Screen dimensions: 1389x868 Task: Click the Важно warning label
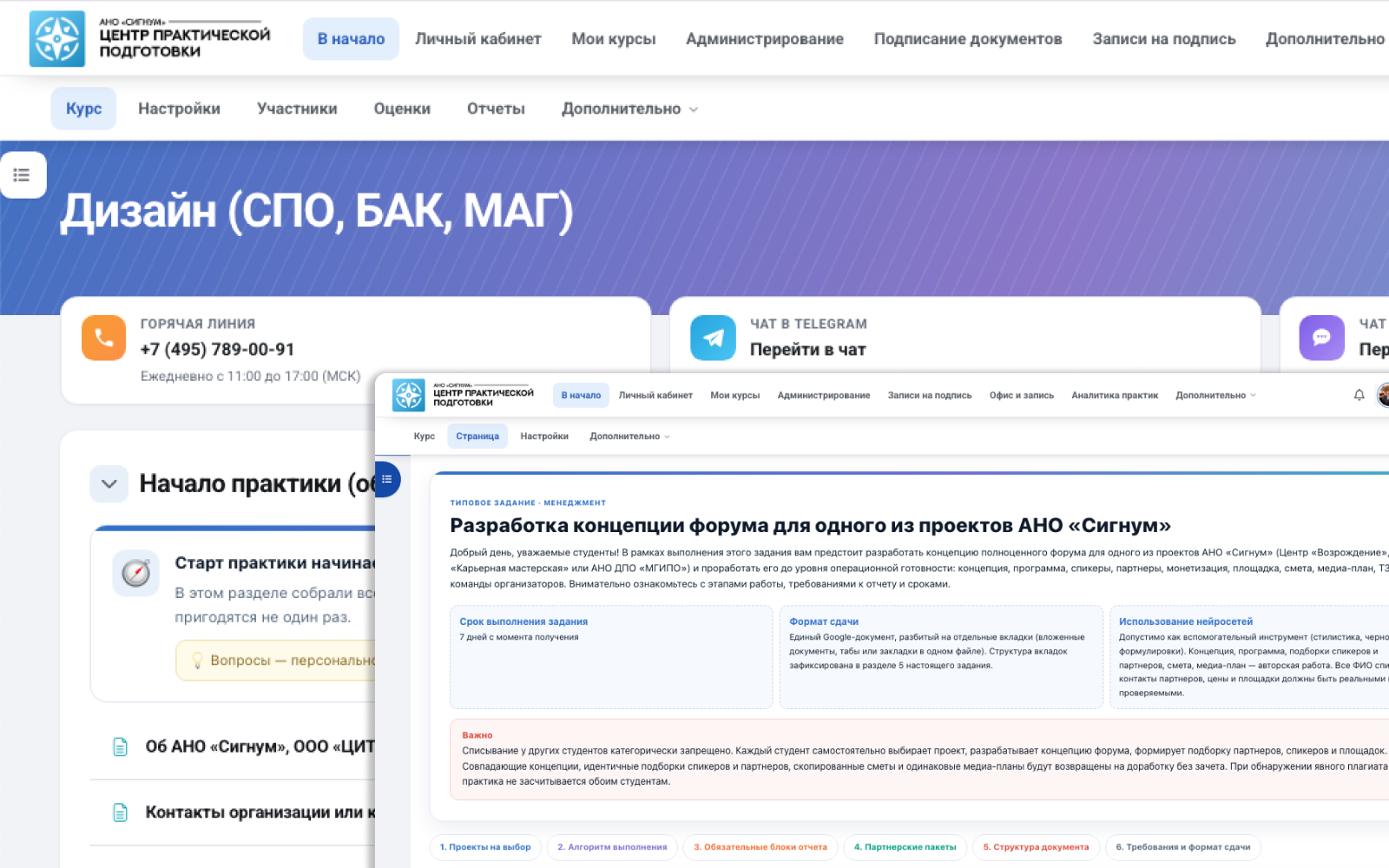(x=477, y=735)
